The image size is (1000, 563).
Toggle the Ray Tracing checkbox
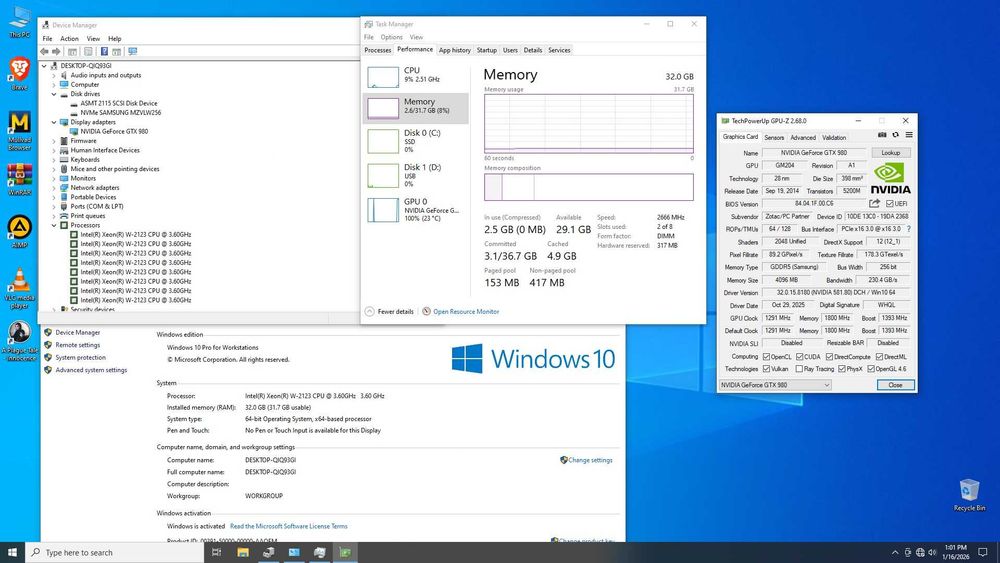point(799,369)
